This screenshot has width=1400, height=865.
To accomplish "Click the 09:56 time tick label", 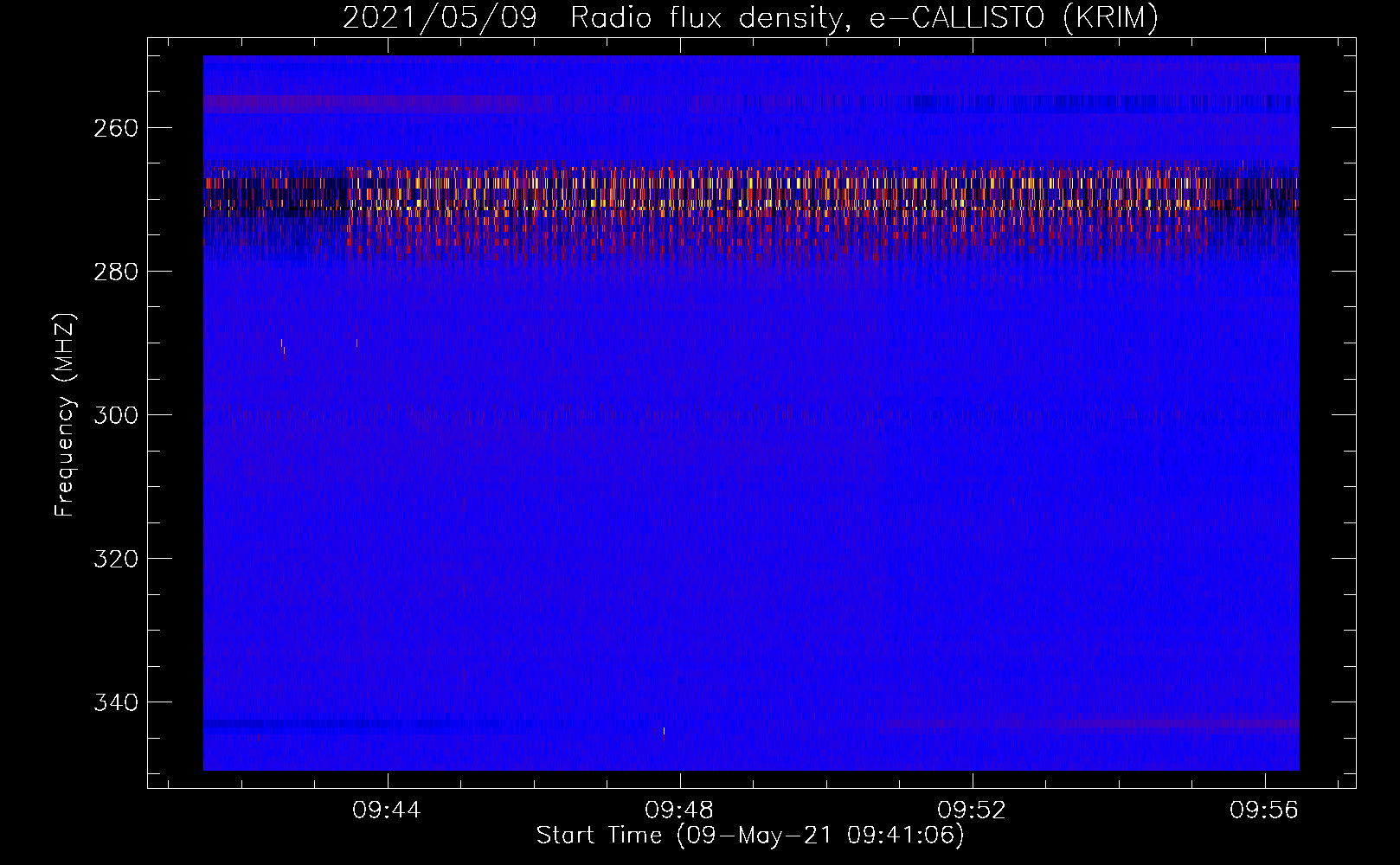I will pos(1265,810).
